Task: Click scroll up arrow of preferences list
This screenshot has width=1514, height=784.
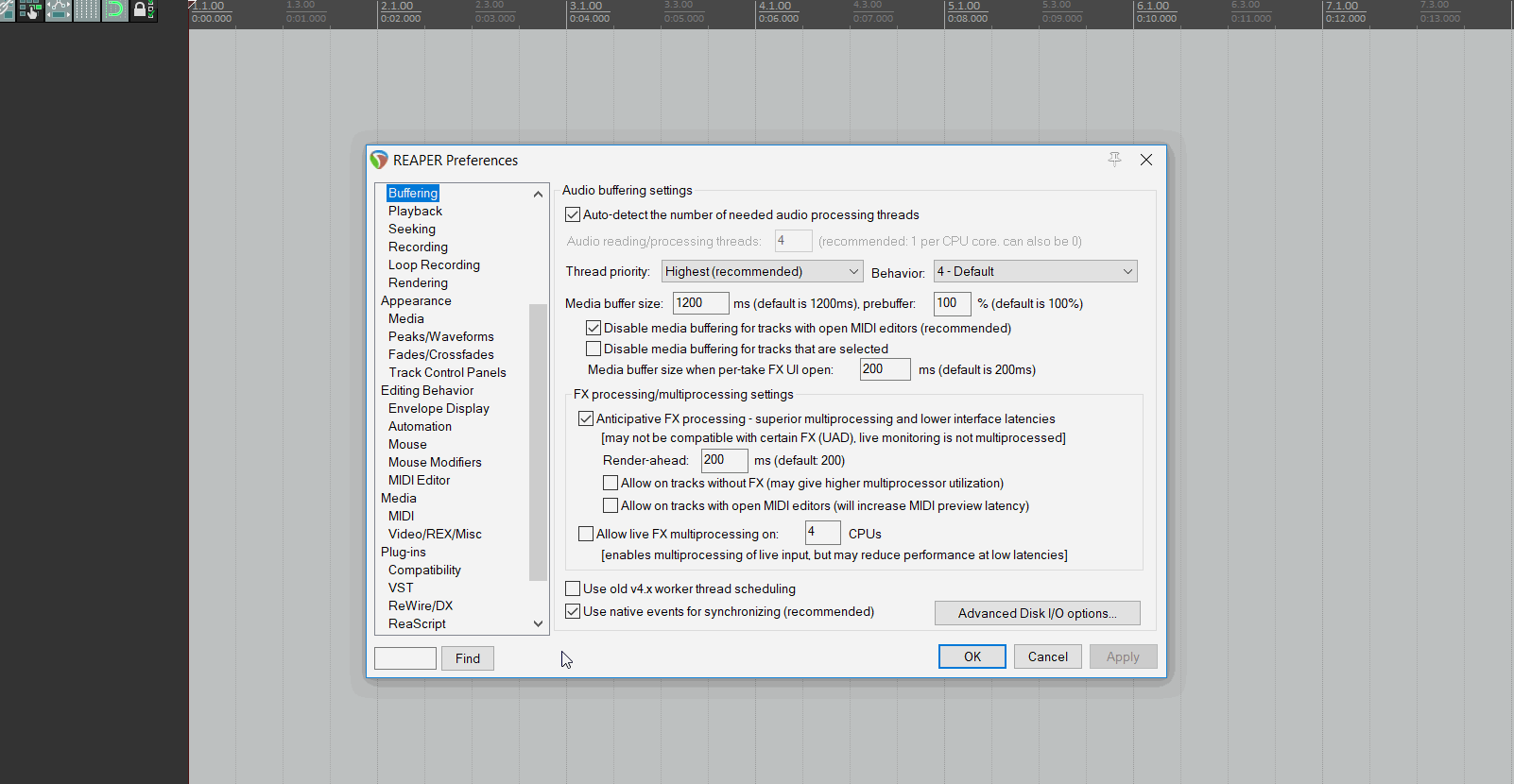Action: 538,194
